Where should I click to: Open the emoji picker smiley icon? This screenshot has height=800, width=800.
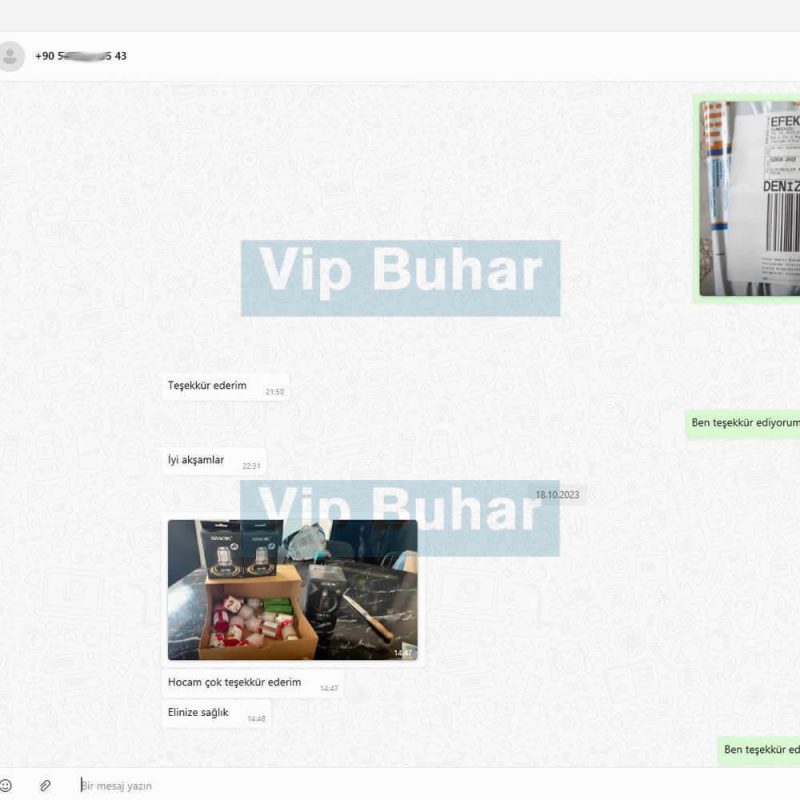tap(5, 785)
